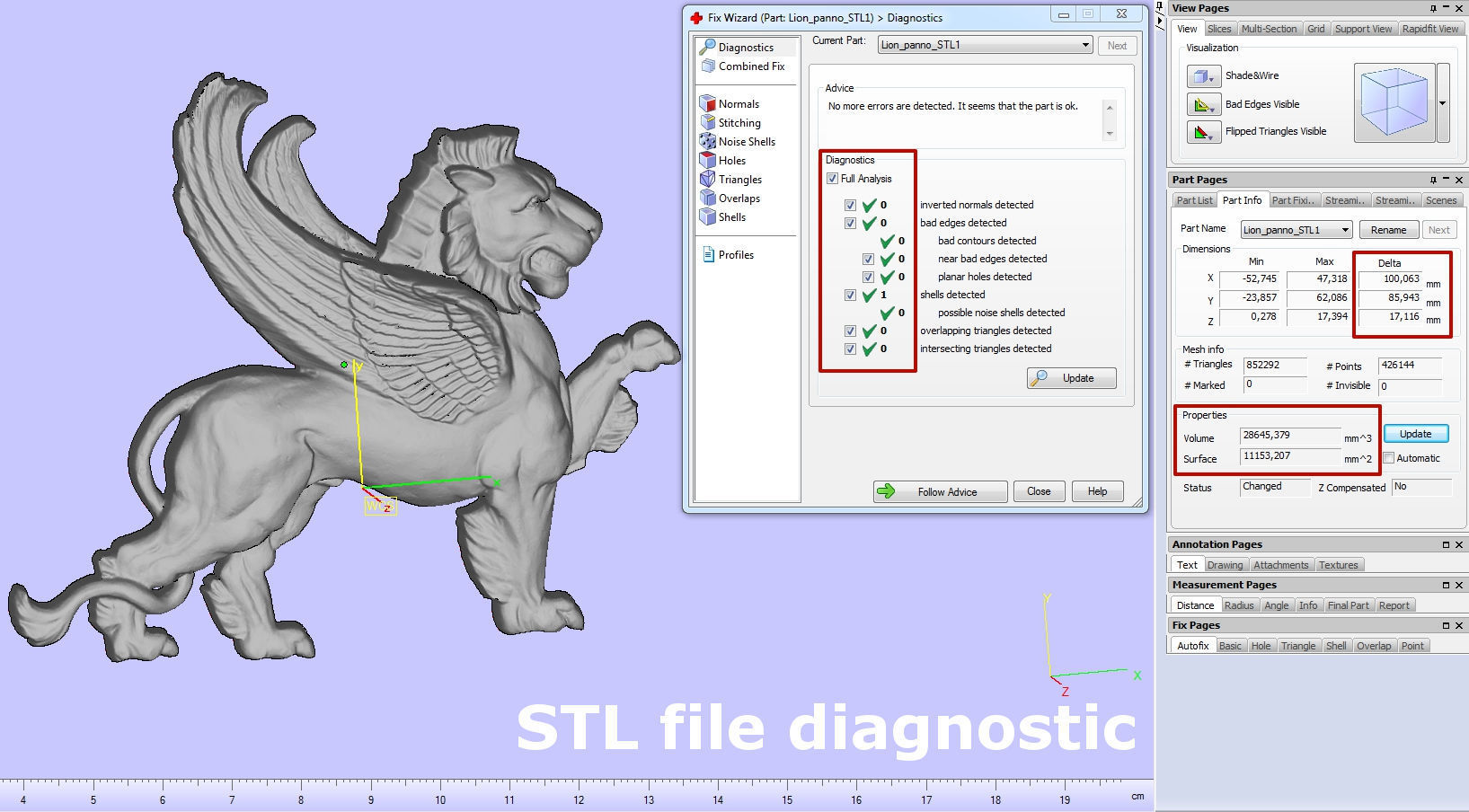
Task: Click Update beside the Volume property
Action: point(1415,434)
